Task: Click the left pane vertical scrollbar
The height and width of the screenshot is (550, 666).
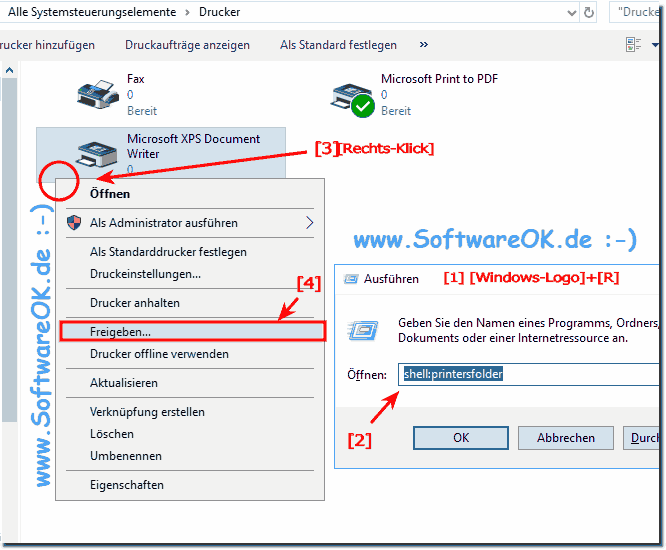Action: (x=9, y=250)
